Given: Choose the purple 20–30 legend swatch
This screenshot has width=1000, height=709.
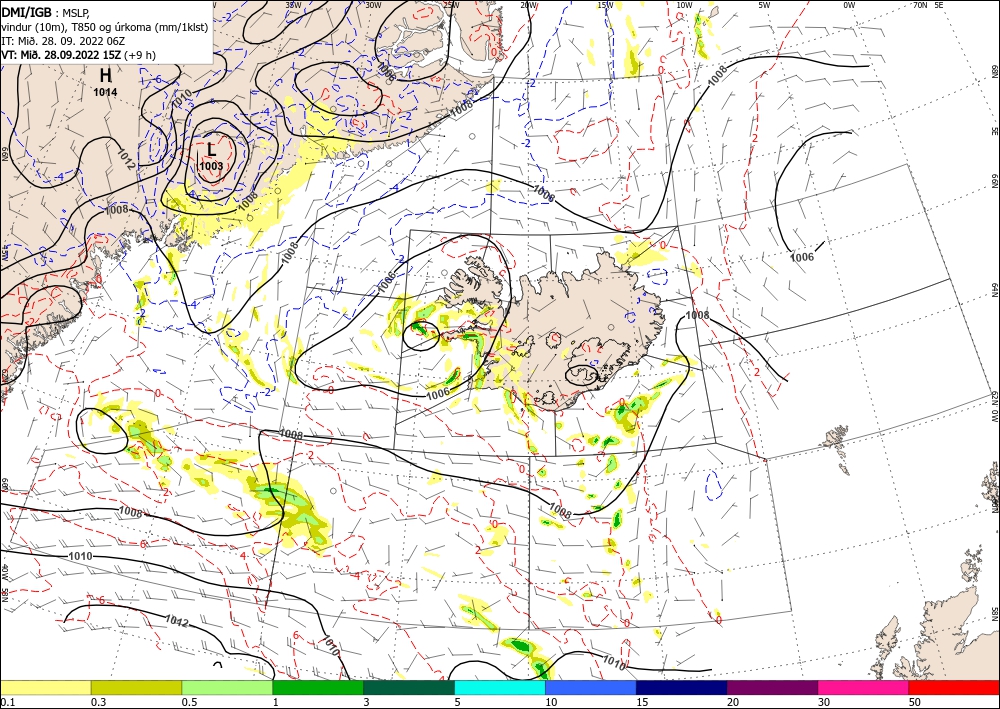Looking at the screenshot, I should click(x=772, y=687).
